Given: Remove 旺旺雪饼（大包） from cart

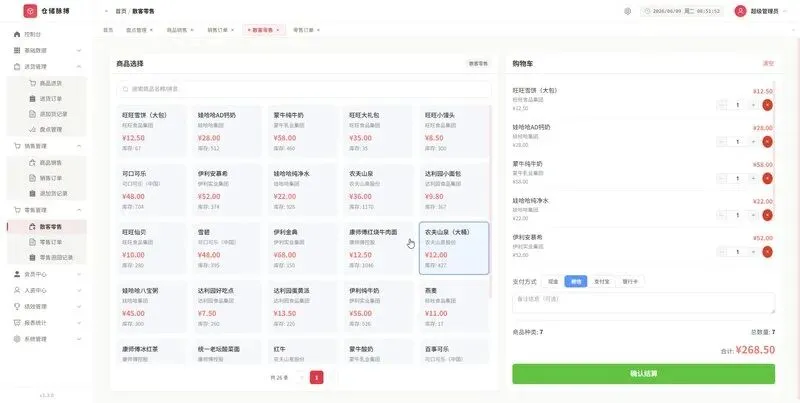Looking at the screenshot, I should pos(767,105).
